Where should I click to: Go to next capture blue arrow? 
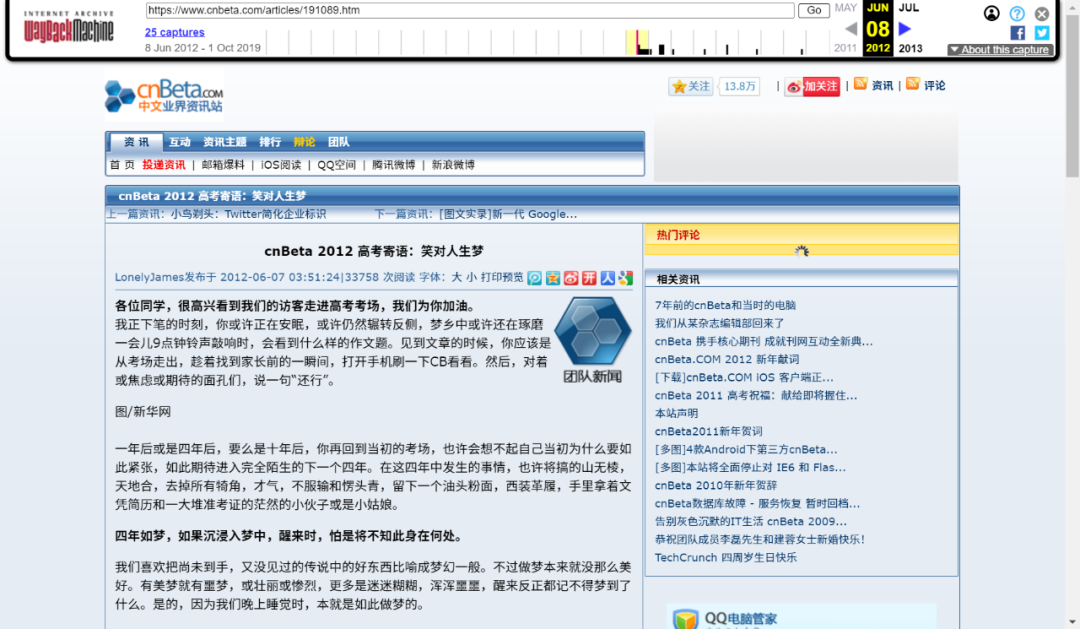905,29
